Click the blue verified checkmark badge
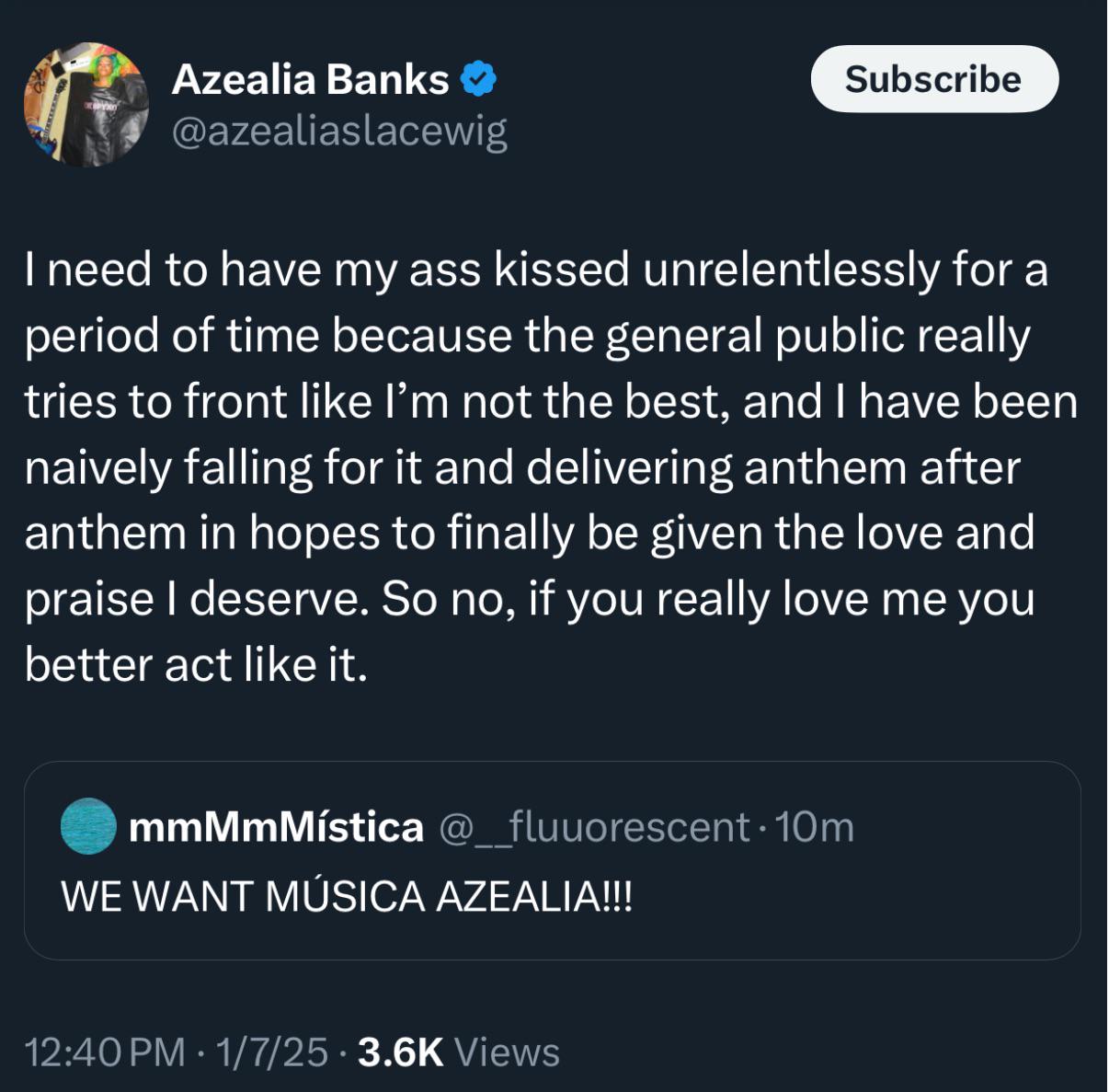This screenshot has width=1109, height=1092. pos(478,80)
